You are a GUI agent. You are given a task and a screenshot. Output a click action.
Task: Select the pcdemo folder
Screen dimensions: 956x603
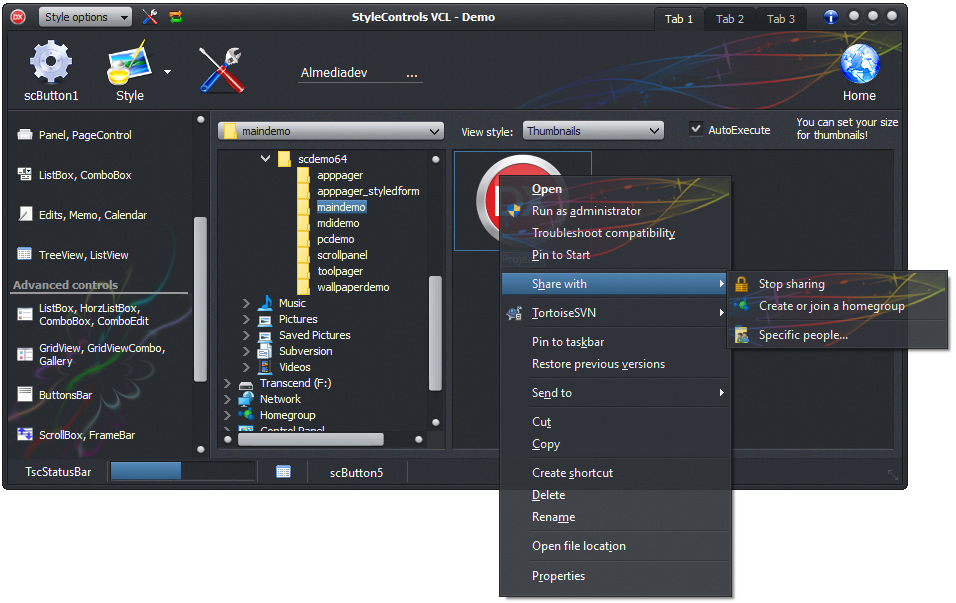pos(335,239)
